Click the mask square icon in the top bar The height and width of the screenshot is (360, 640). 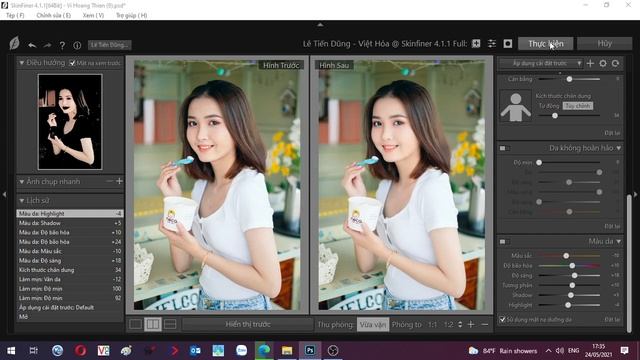[x=508, y=43]
